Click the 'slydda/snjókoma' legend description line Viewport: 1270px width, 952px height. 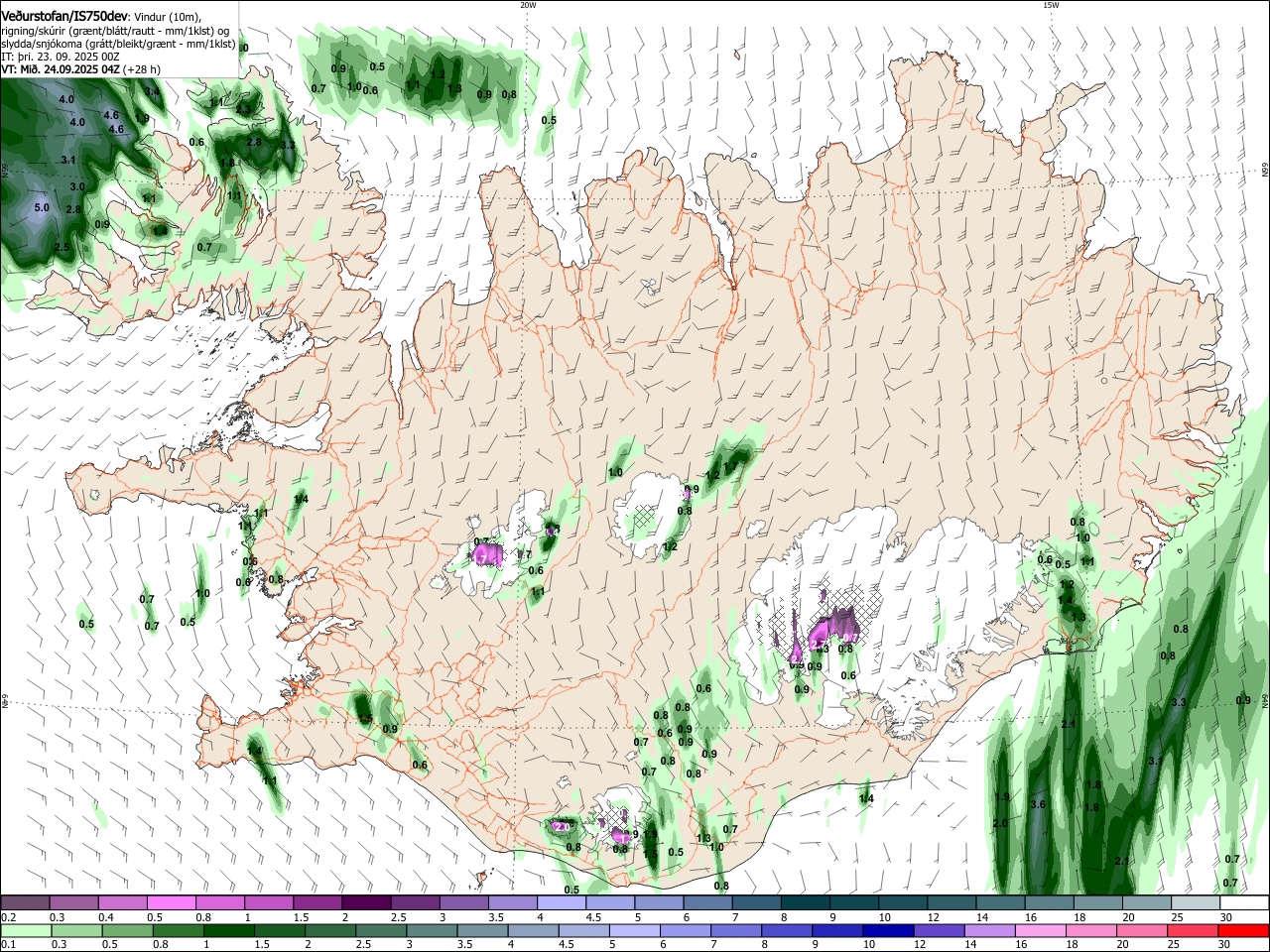pyautogui.click(x=118, y=44)
